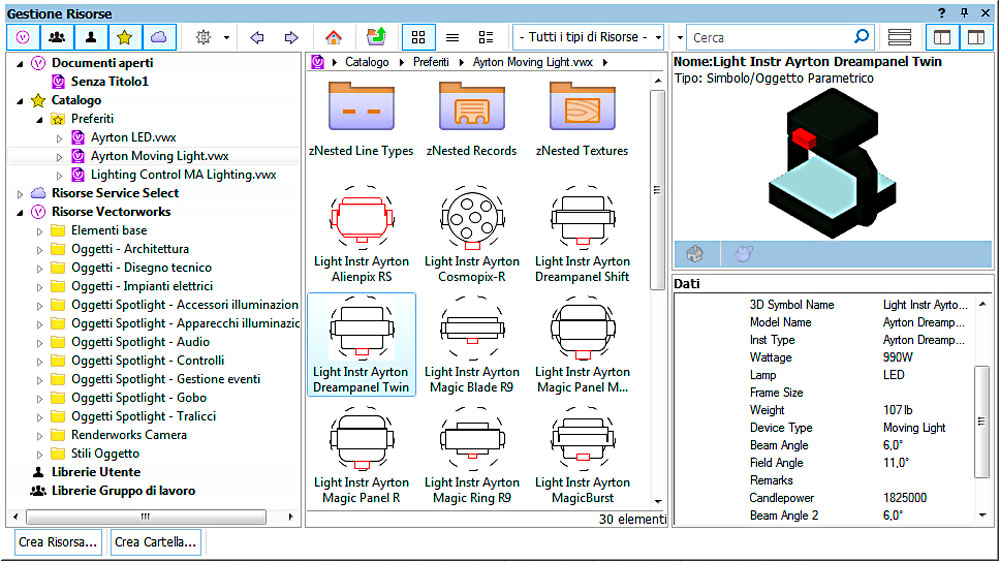This screenshot has height=562, width=1000.
Task: Switch to list view
Action: (452, 38)
